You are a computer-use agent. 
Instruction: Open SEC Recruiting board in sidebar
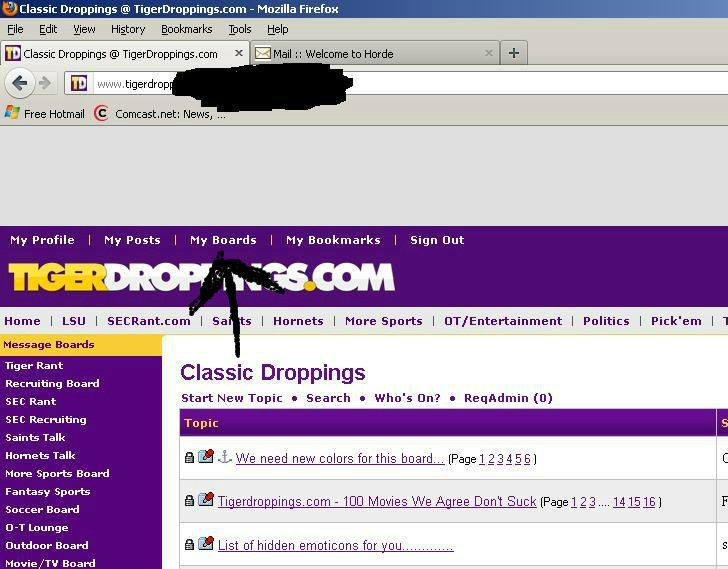click(46, 420)
